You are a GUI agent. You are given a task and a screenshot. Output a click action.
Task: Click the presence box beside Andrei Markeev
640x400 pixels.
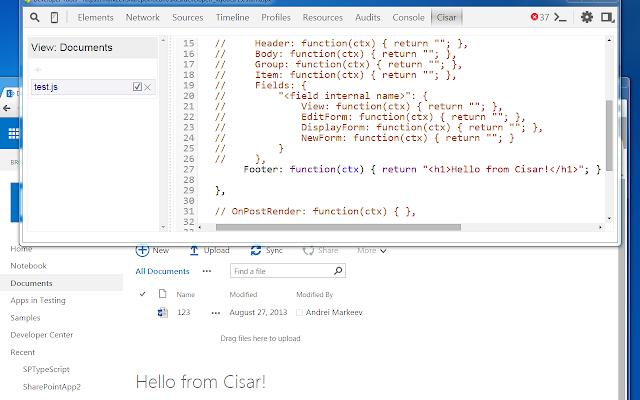(299, 313)
